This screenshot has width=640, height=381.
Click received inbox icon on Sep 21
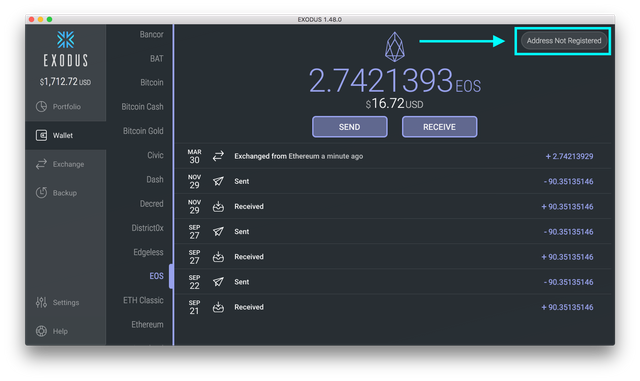218,307
